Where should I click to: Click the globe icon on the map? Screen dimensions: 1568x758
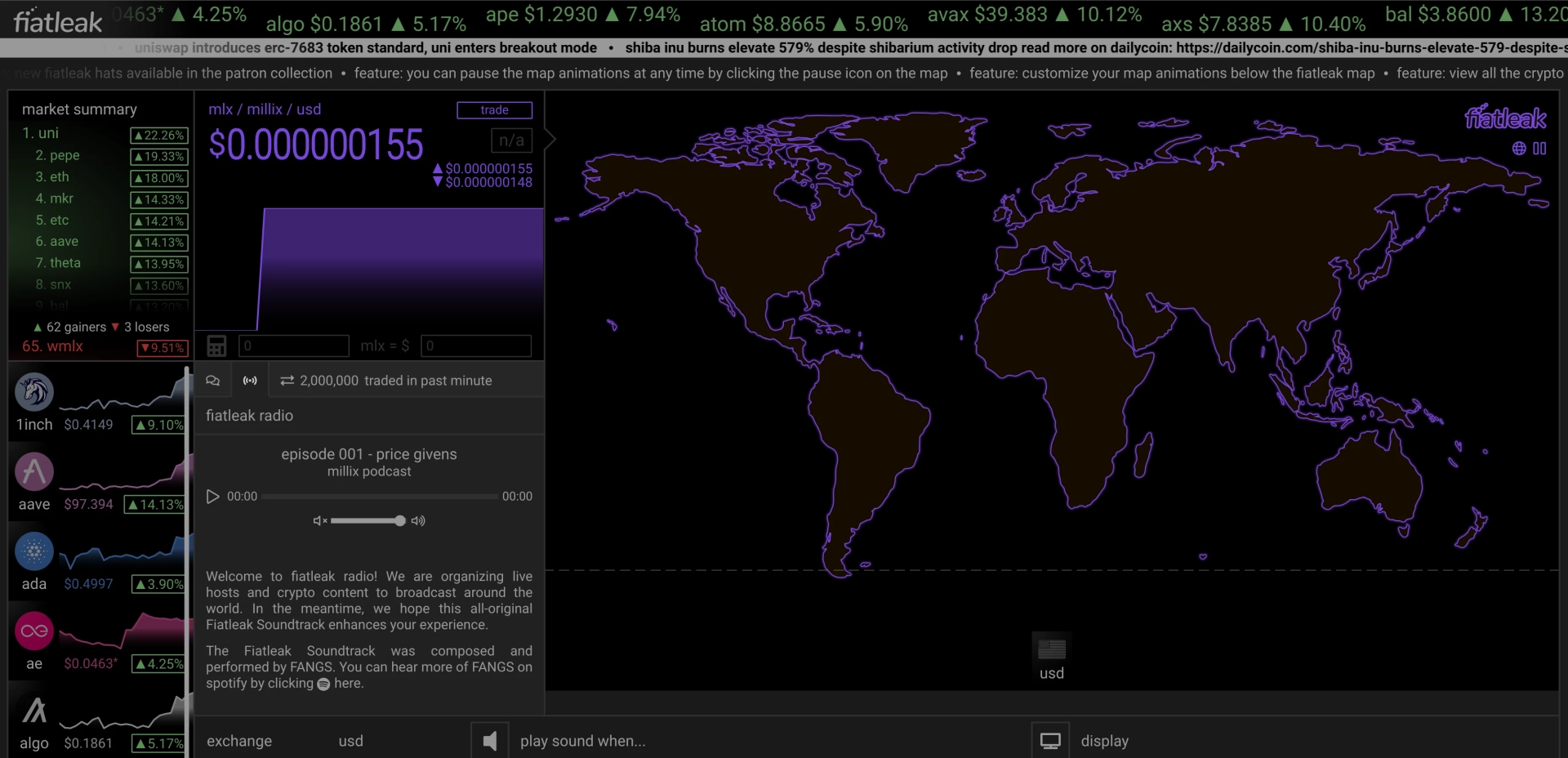point(1519,149)
